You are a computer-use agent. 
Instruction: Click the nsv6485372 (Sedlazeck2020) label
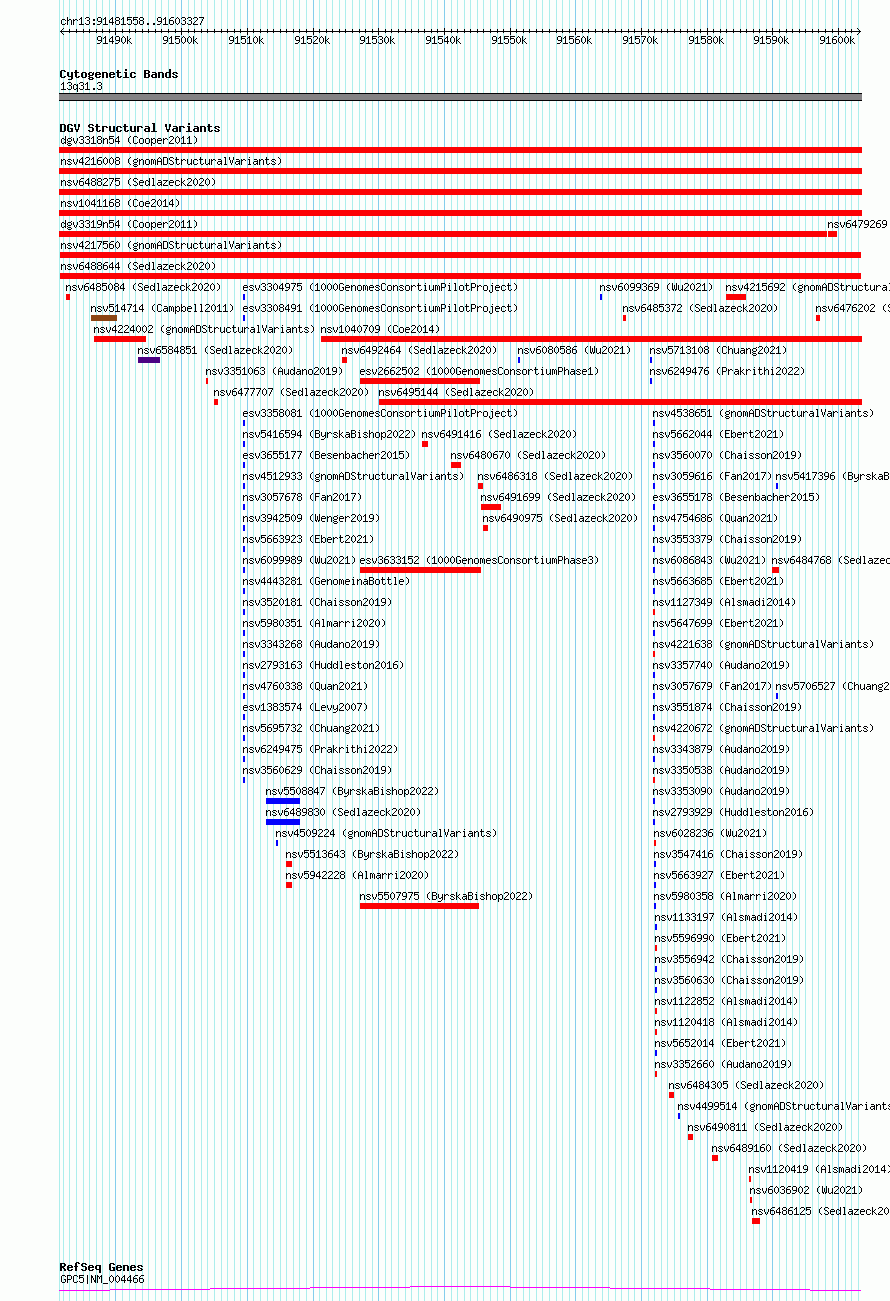pyautogui.click(x=700, y=308)
